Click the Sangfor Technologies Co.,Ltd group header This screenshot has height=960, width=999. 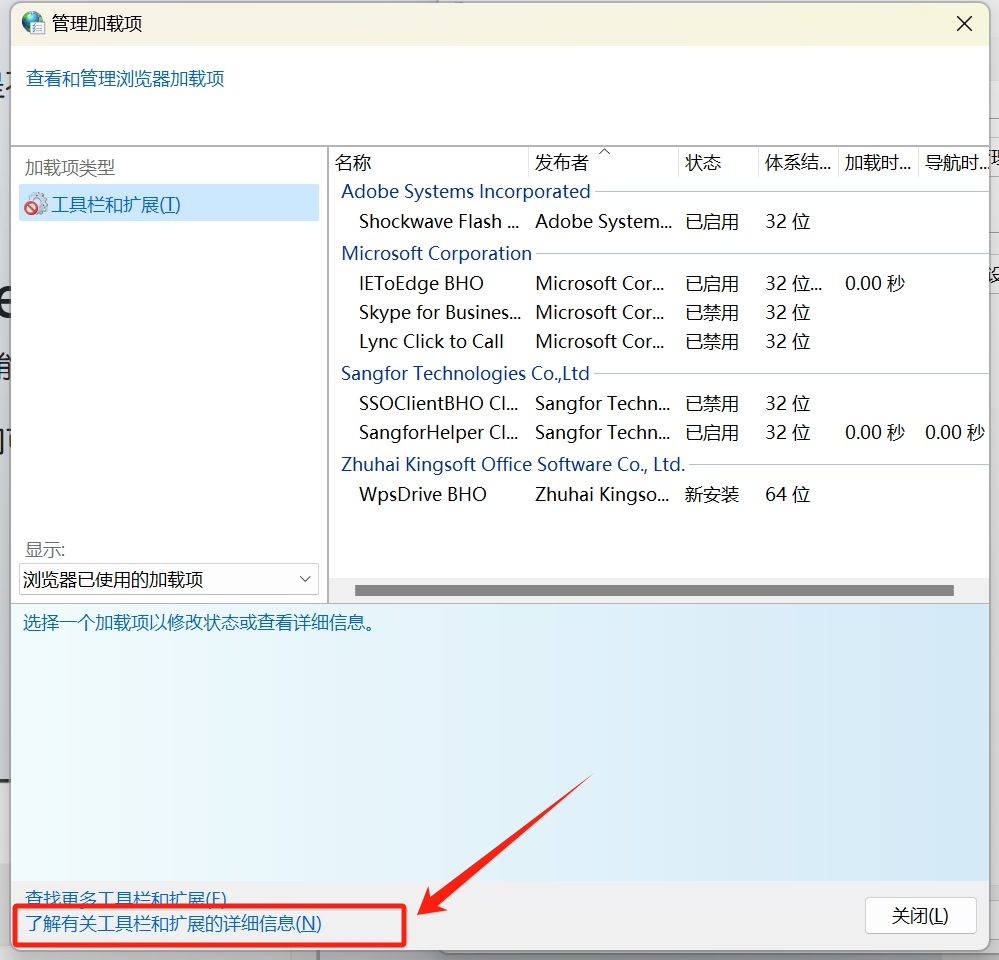(x=465, y=374)
